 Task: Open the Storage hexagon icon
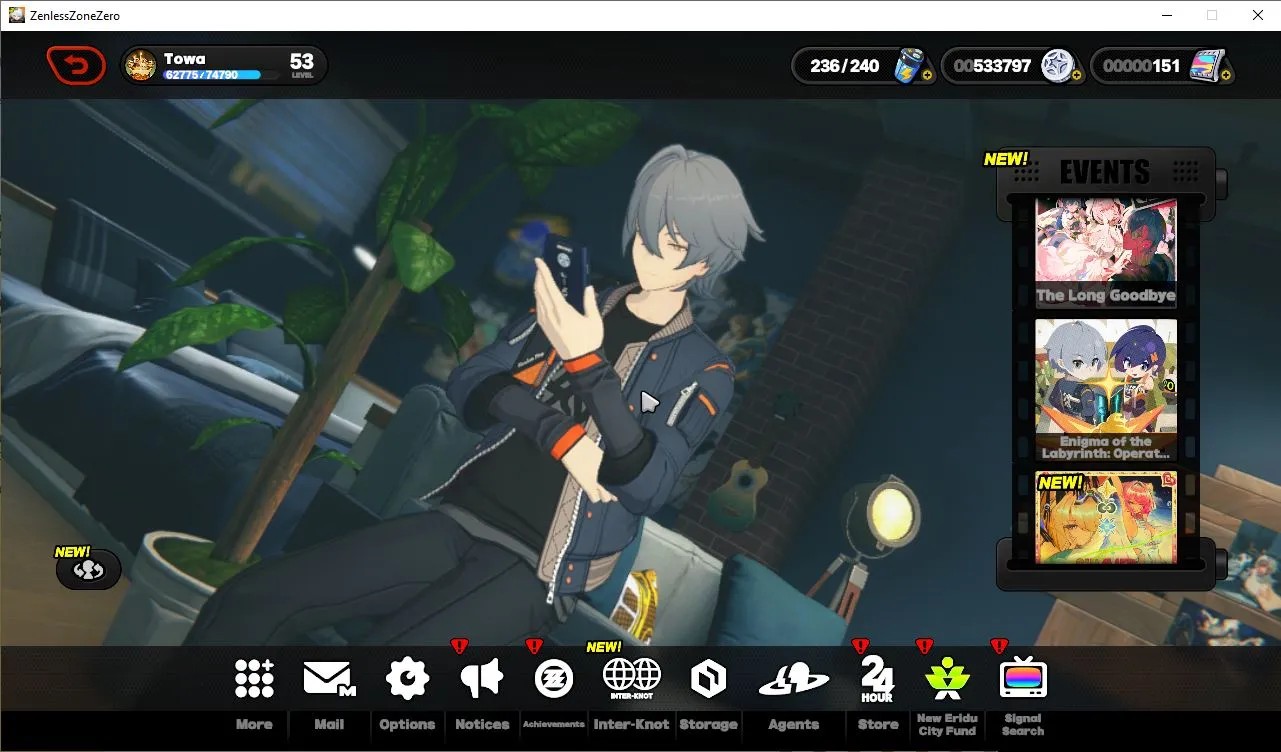tap(708, 679)
